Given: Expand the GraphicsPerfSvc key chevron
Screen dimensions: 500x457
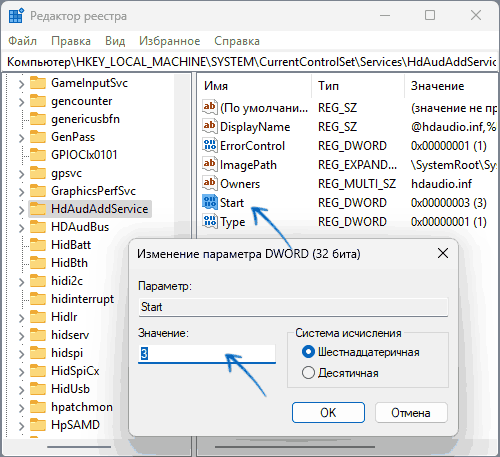Looking at the screenshot, I should [21, 191].
